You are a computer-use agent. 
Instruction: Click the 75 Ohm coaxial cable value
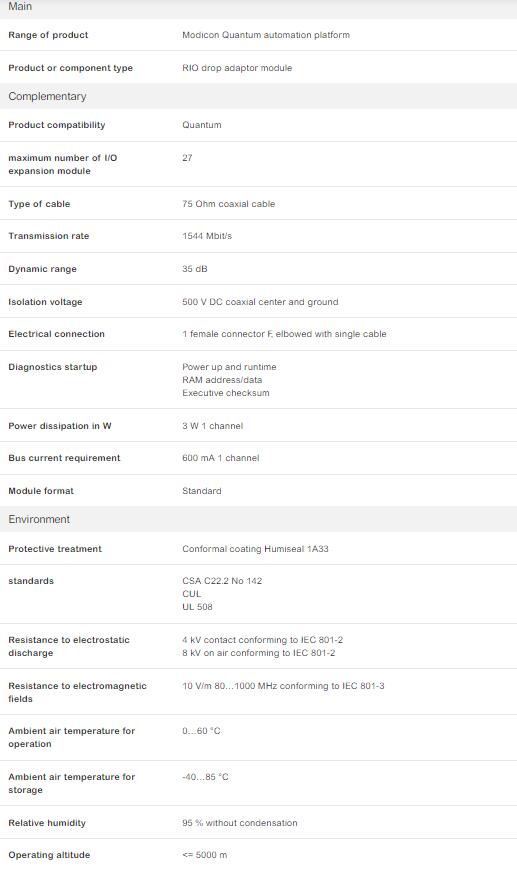[x=229, y=204]
